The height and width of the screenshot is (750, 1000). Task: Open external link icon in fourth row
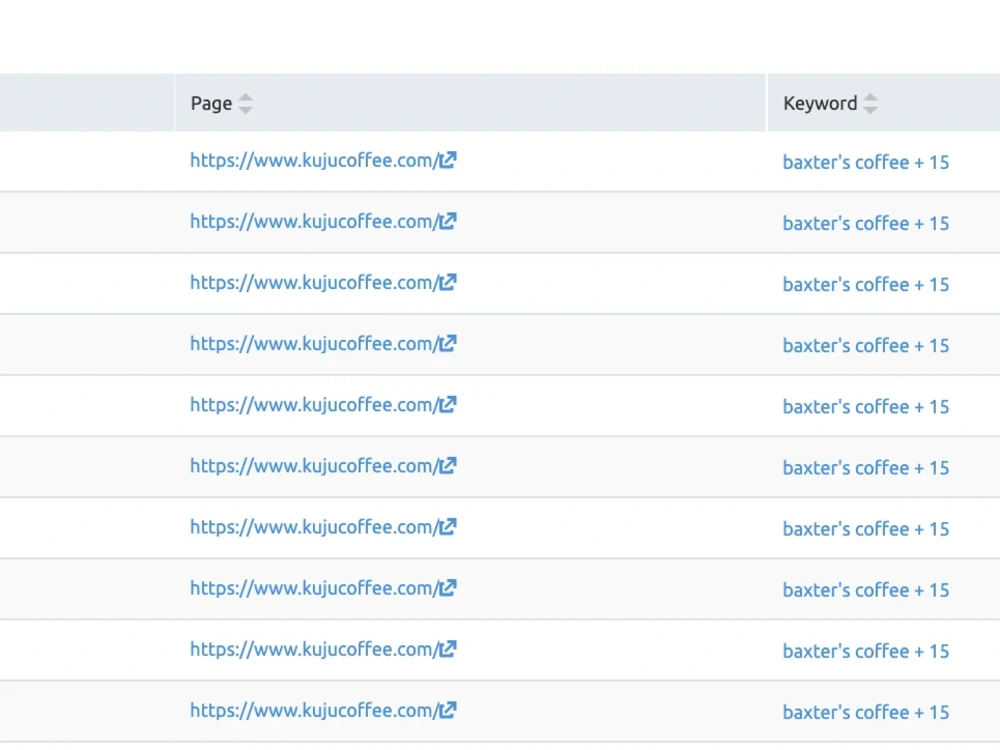point(448,344)
